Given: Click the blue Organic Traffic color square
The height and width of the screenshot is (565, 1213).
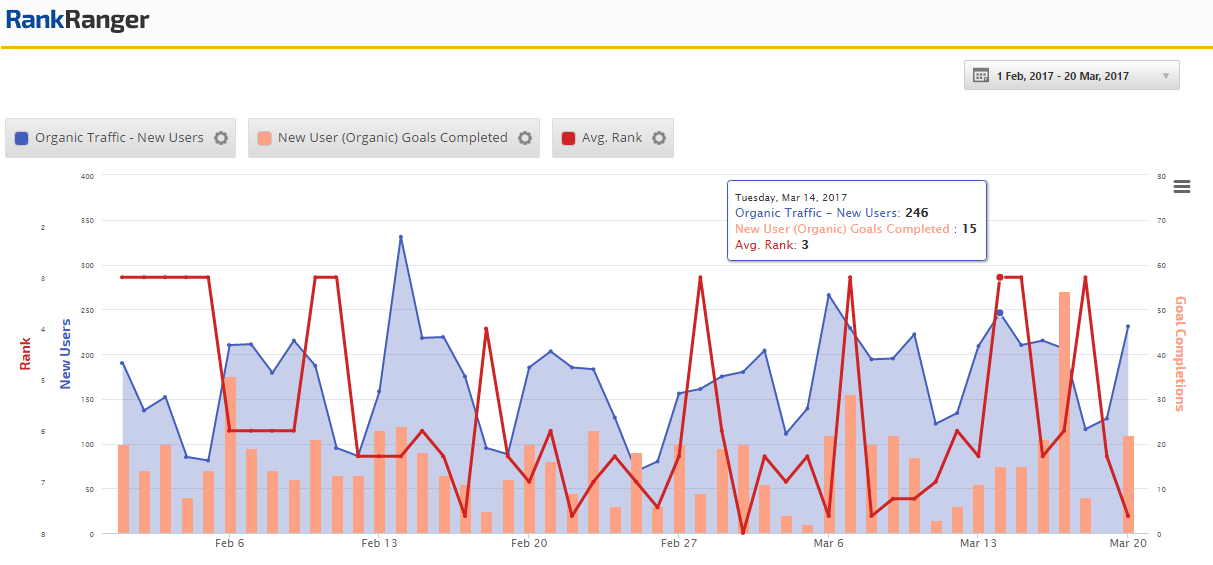Looking at the screenshot, I should [22, 138].
